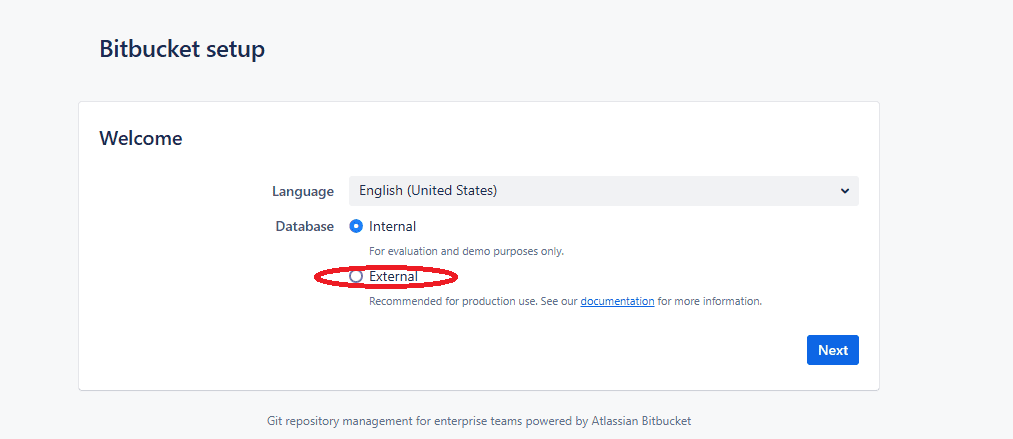Select the External database radio button
Screen dimensions: 1013x439
tap(356, 276)
